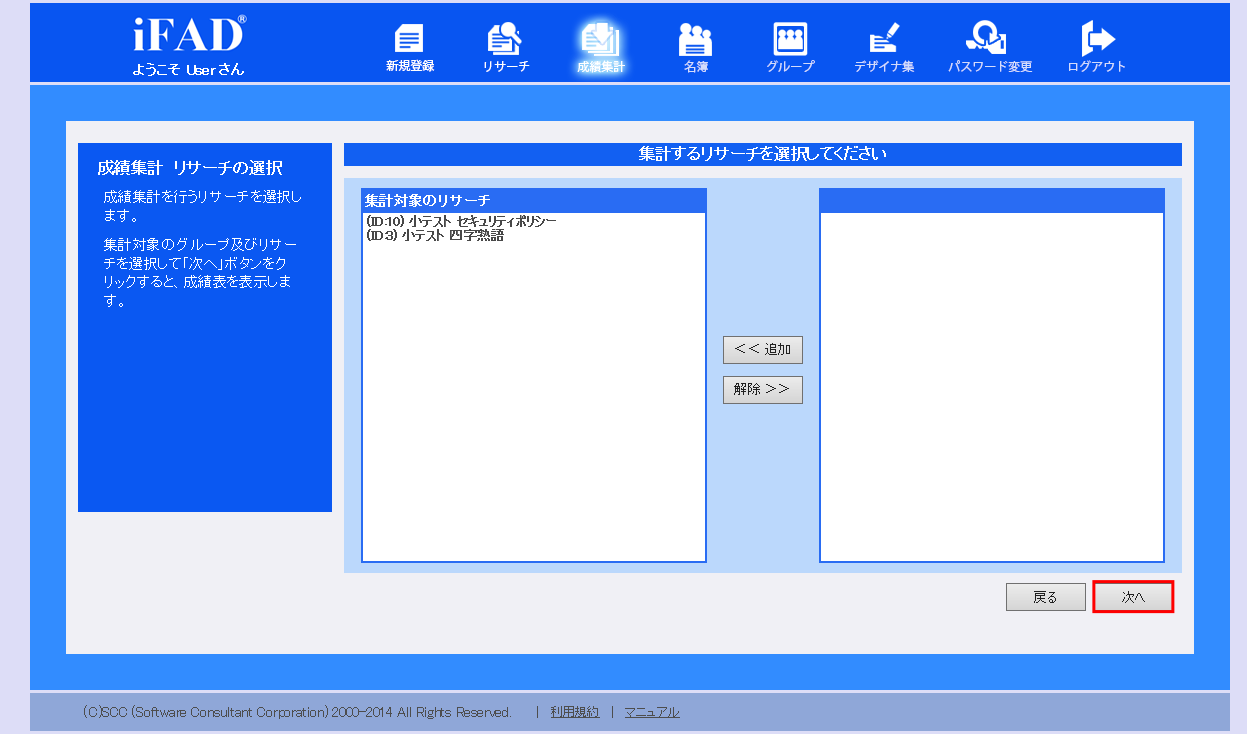Open the 利用規約 terms link
Viewport: 1247px width, 734px height.
click(x=575, y=712)
